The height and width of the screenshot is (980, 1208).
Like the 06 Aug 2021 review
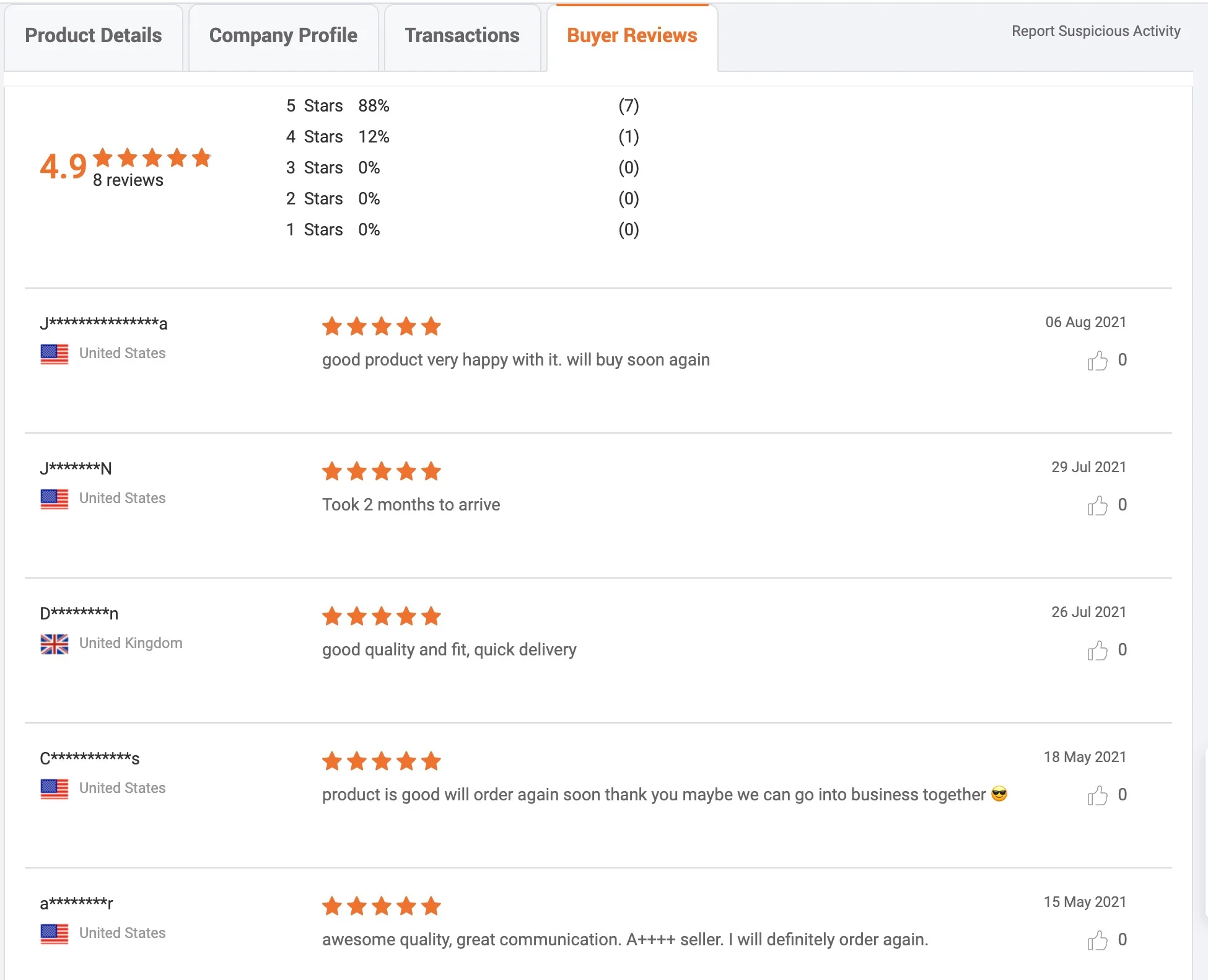pos(1097,361)
